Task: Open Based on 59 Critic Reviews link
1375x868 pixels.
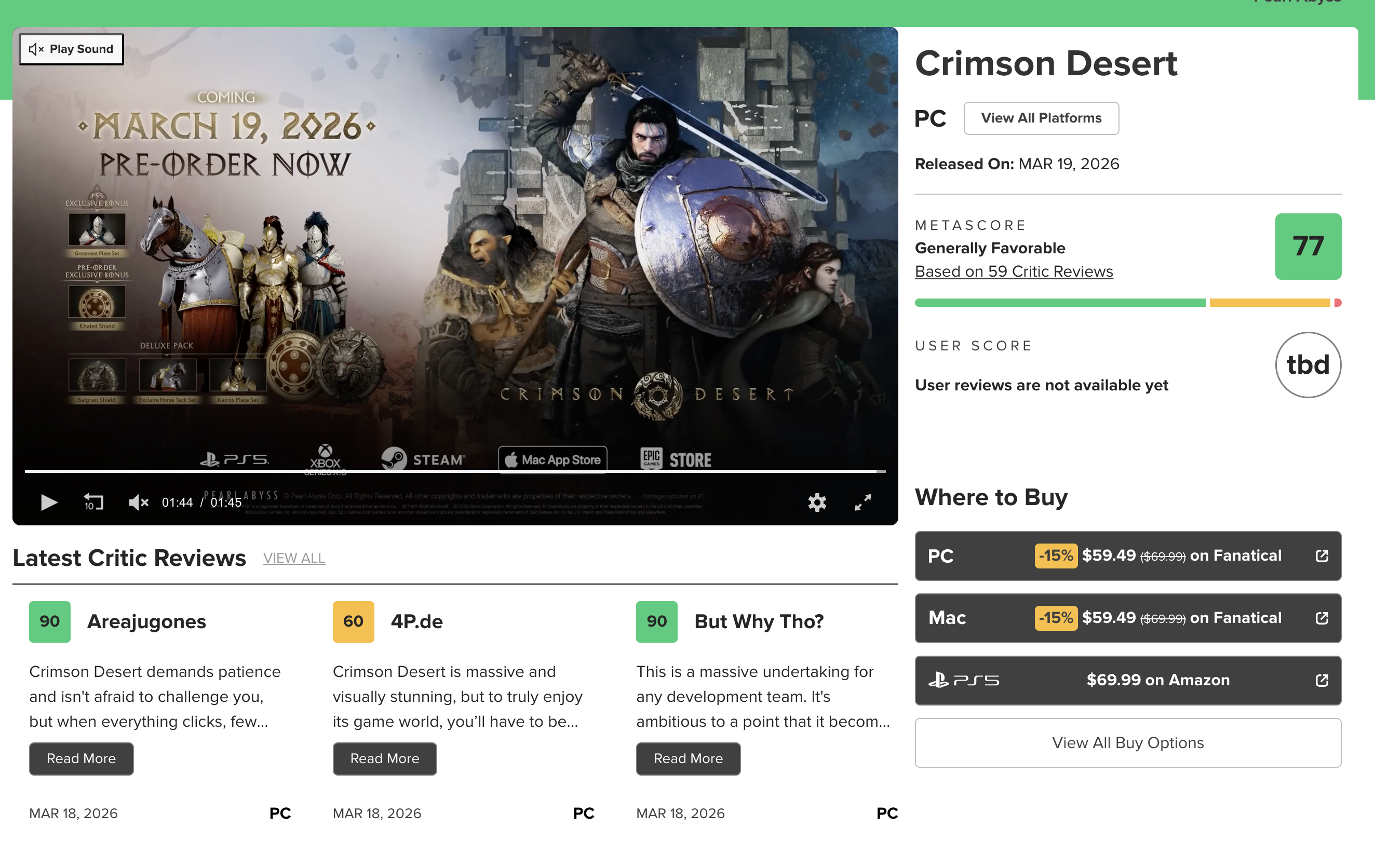Action: tap(1014, 272)
